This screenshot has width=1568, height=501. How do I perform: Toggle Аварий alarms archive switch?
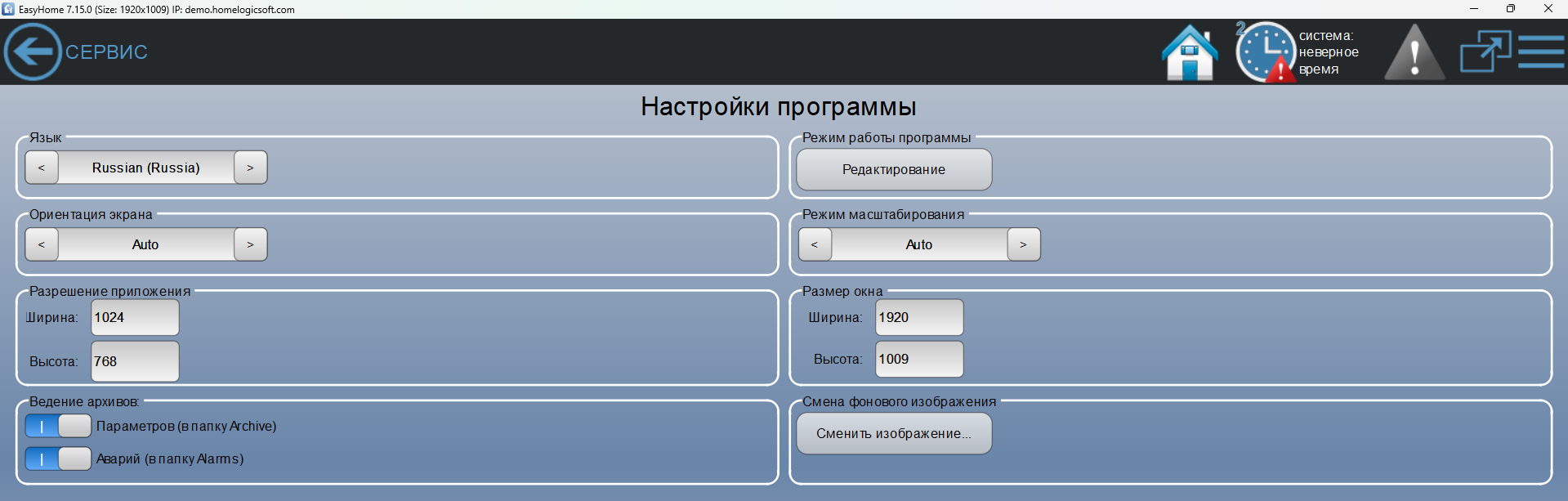(x=58, y=459)
